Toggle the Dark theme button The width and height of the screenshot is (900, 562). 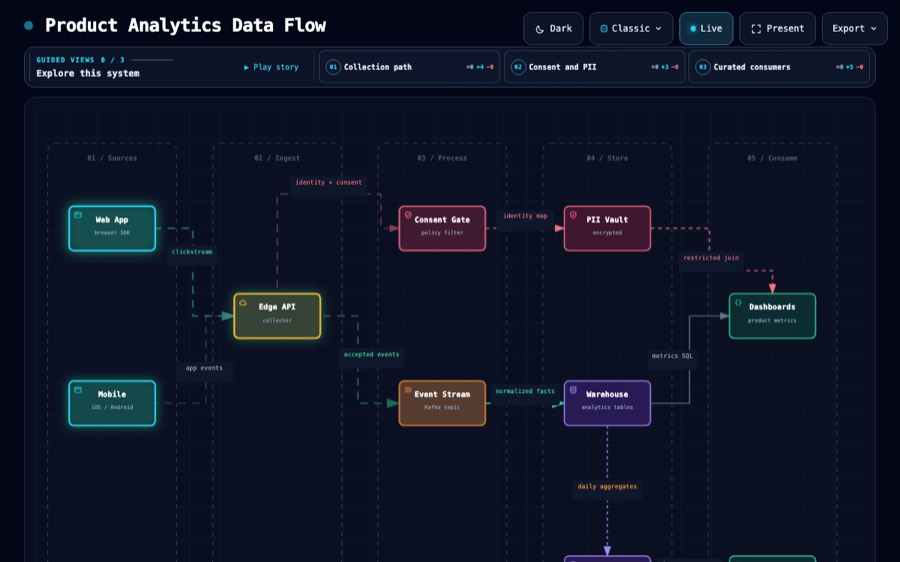[553, 29]
